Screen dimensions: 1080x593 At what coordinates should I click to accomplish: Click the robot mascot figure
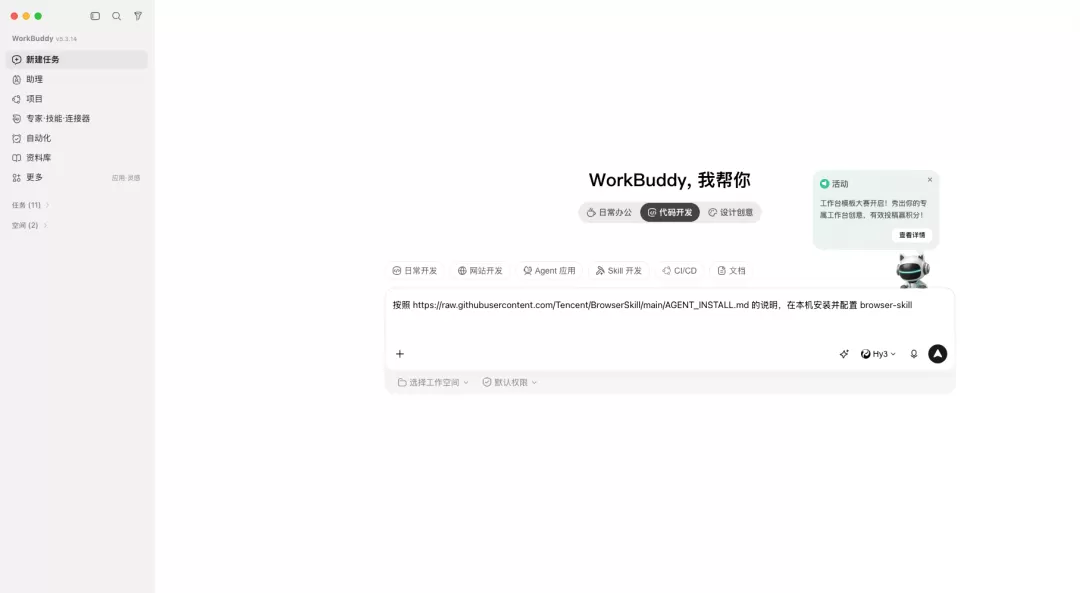913,271
